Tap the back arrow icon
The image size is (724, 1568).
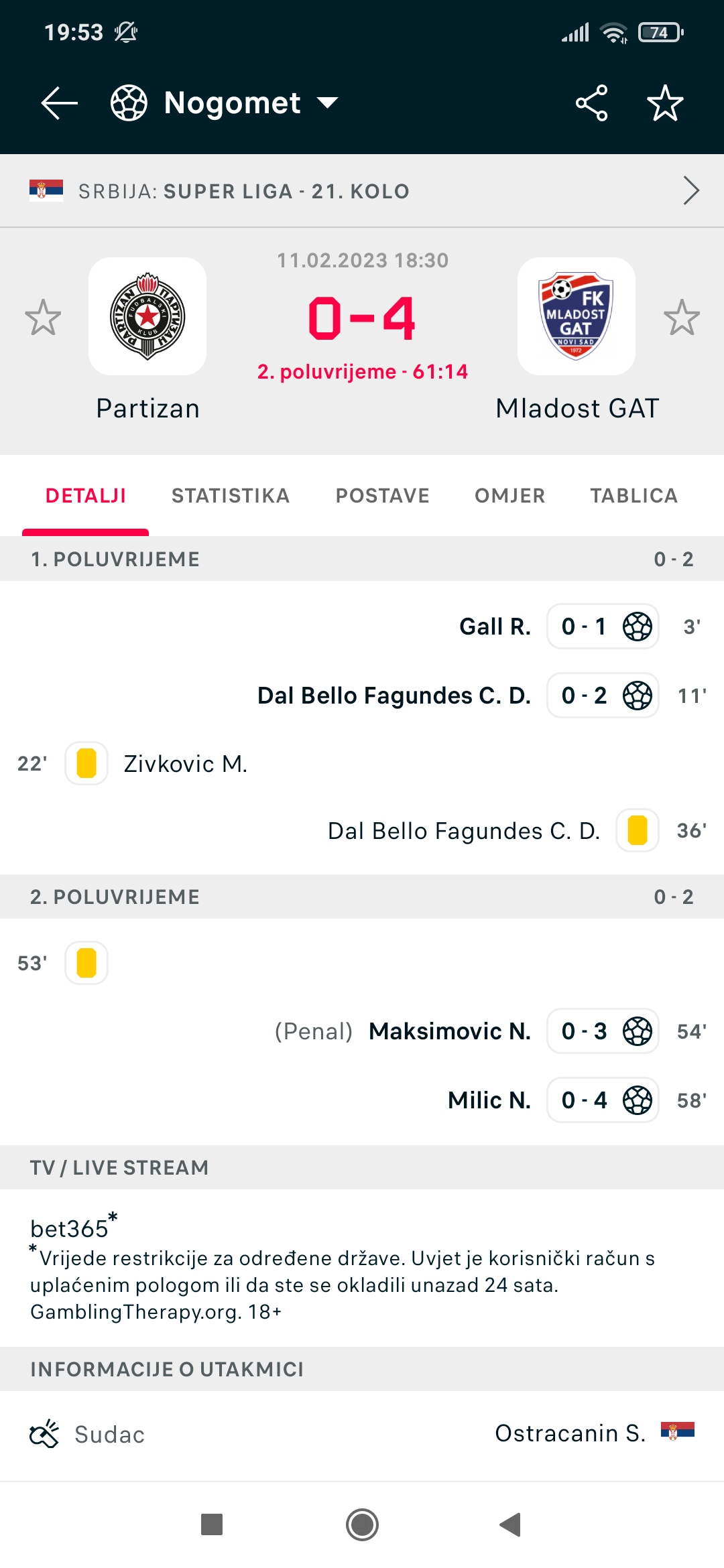(60, 103)
